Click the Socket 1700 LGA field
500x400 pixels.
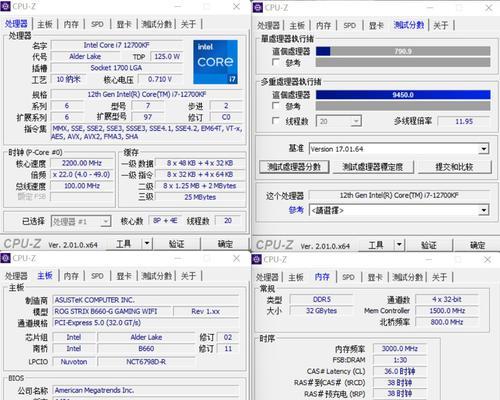pyautogui.click(x=117, y=68)
